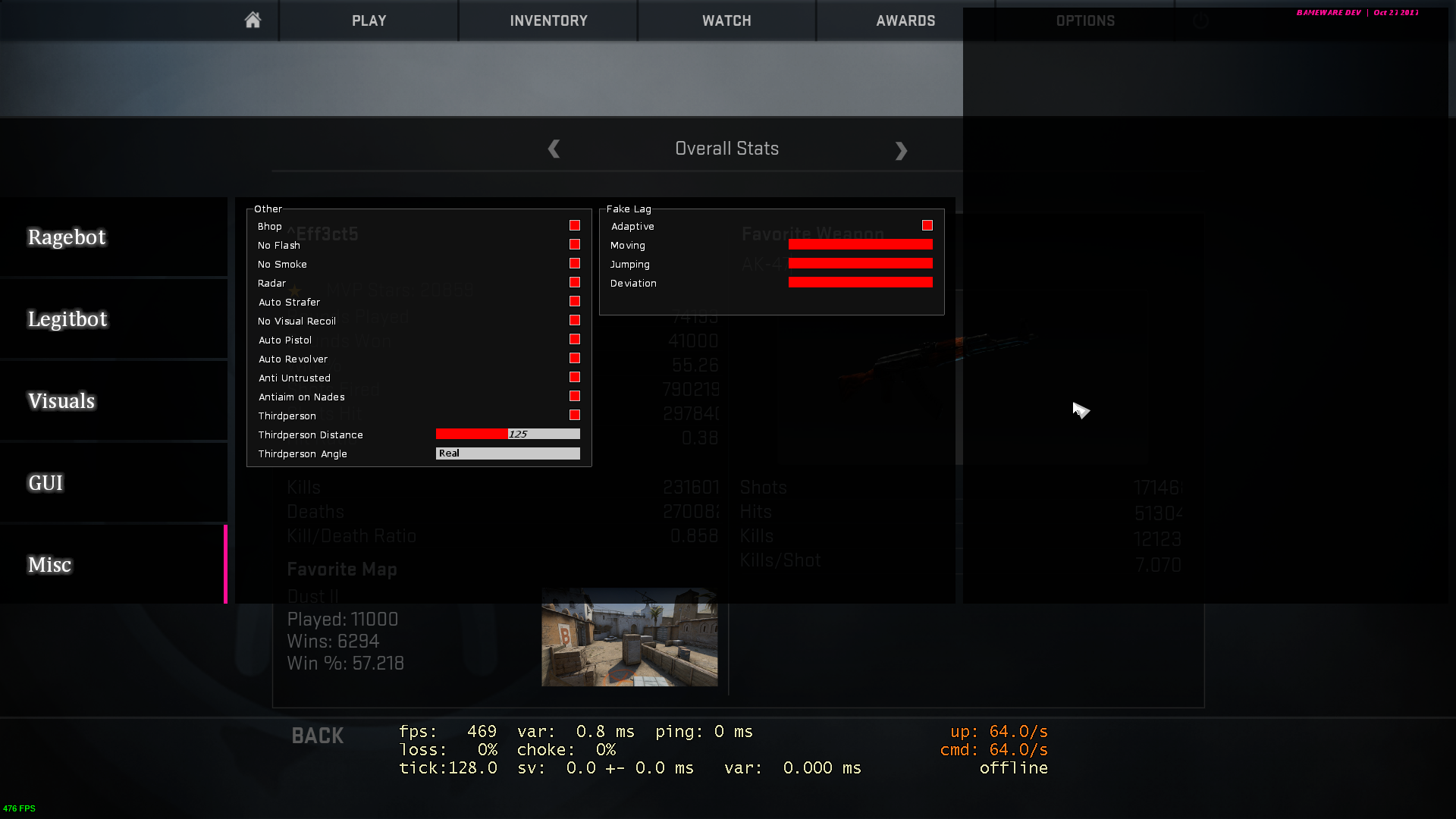
Task: Click the Moving fake lag slider
Action: [x=860, y=245]
